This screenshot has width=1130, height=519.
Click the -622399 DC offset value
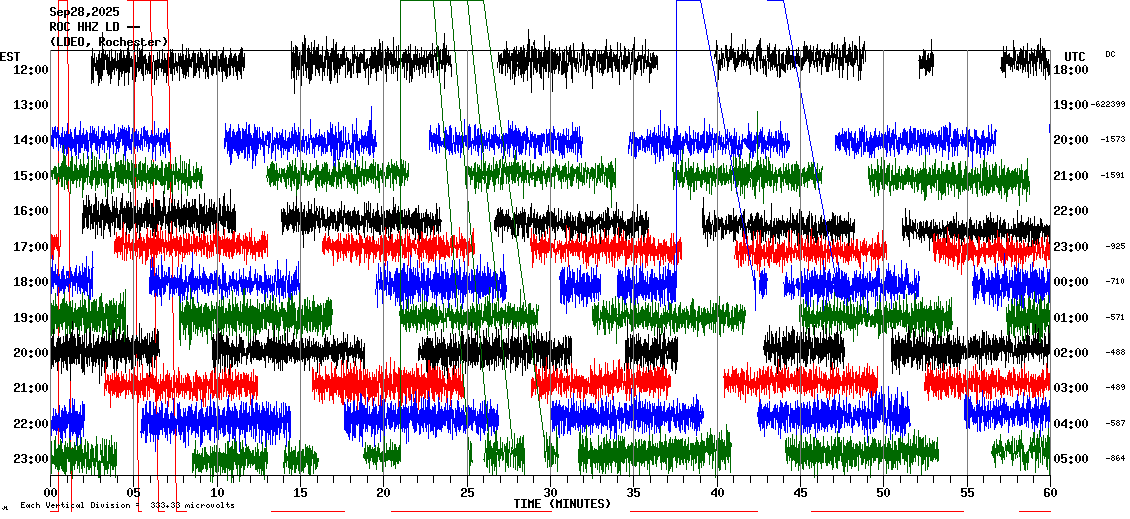tap(1110, 104)
